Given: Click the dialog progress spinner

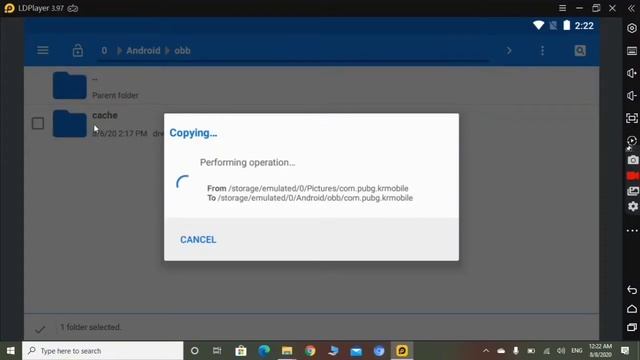Looking at the screenshot, I should click(183, 182).
